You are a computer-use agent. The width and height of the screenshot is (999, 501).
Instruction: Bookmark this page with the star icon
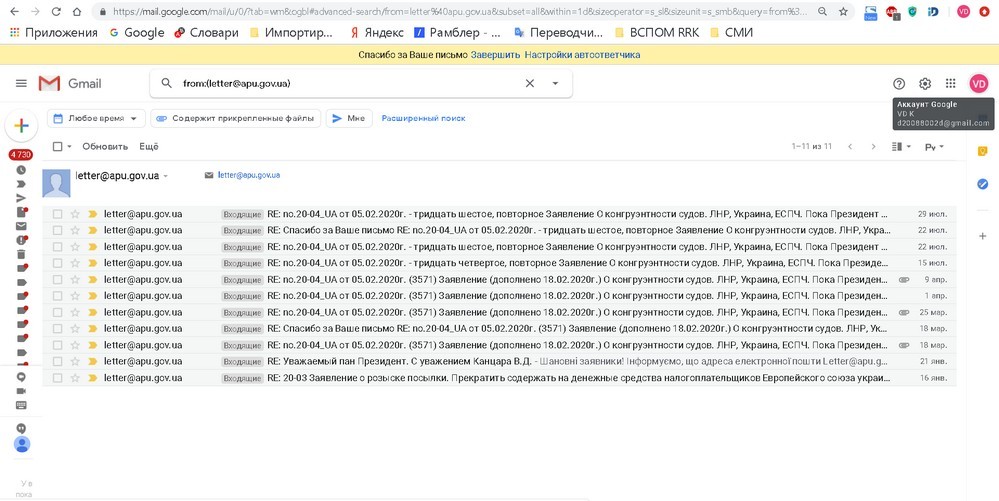(x=843, y=11)
